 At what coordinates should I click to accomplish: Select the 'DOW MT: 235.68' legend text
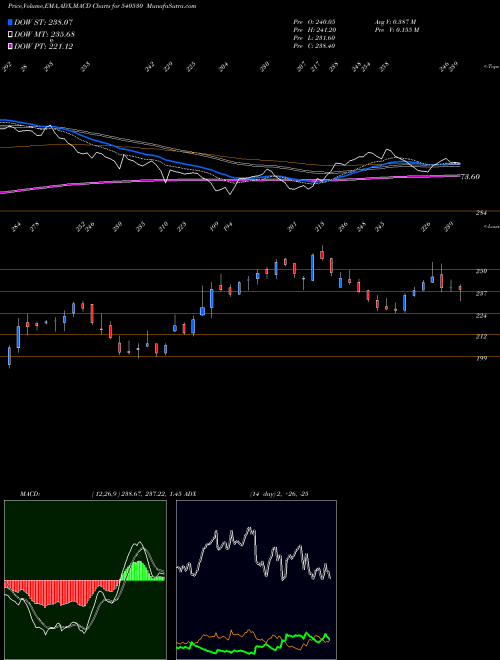point(44,34)
